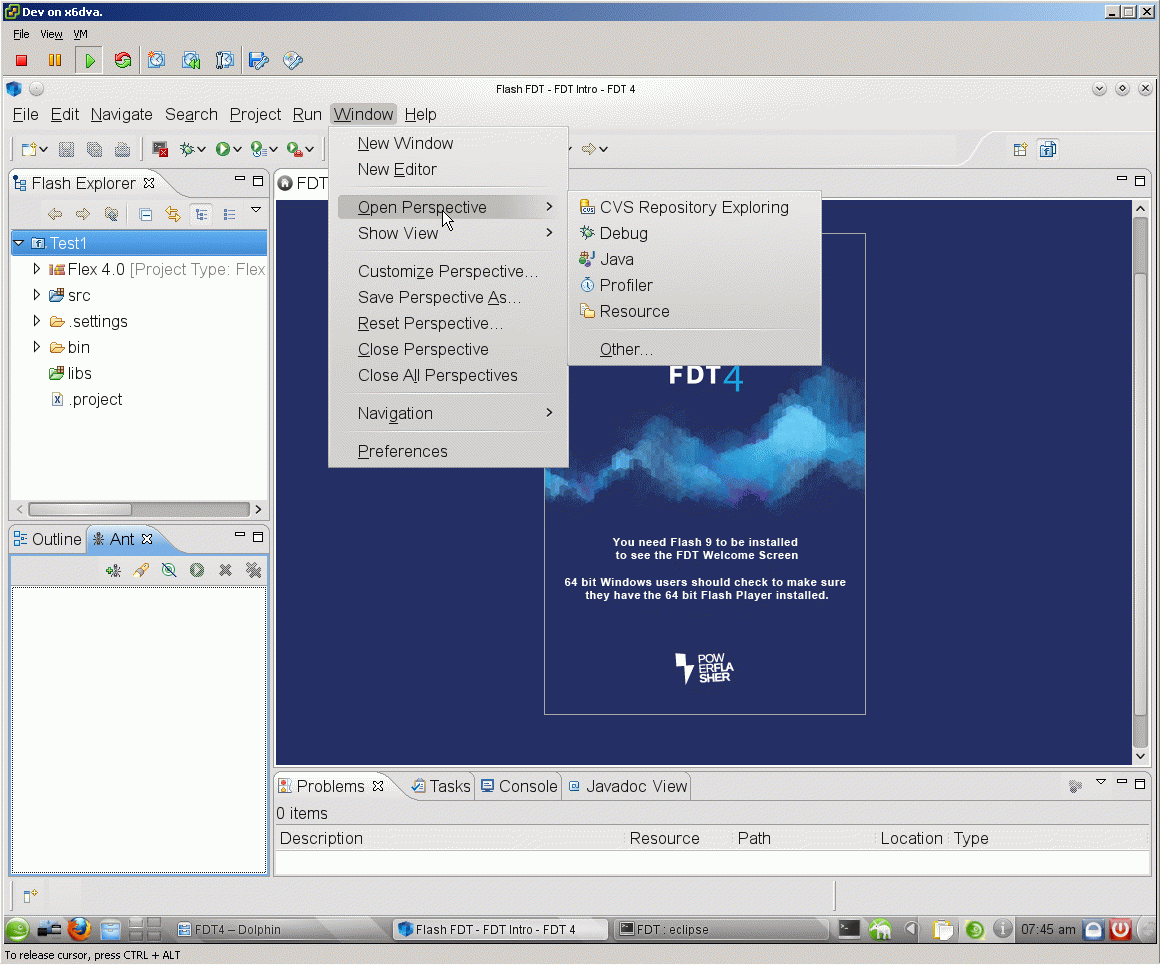
Task: Open the Help menu in menu bar
Action: point(420,115)
